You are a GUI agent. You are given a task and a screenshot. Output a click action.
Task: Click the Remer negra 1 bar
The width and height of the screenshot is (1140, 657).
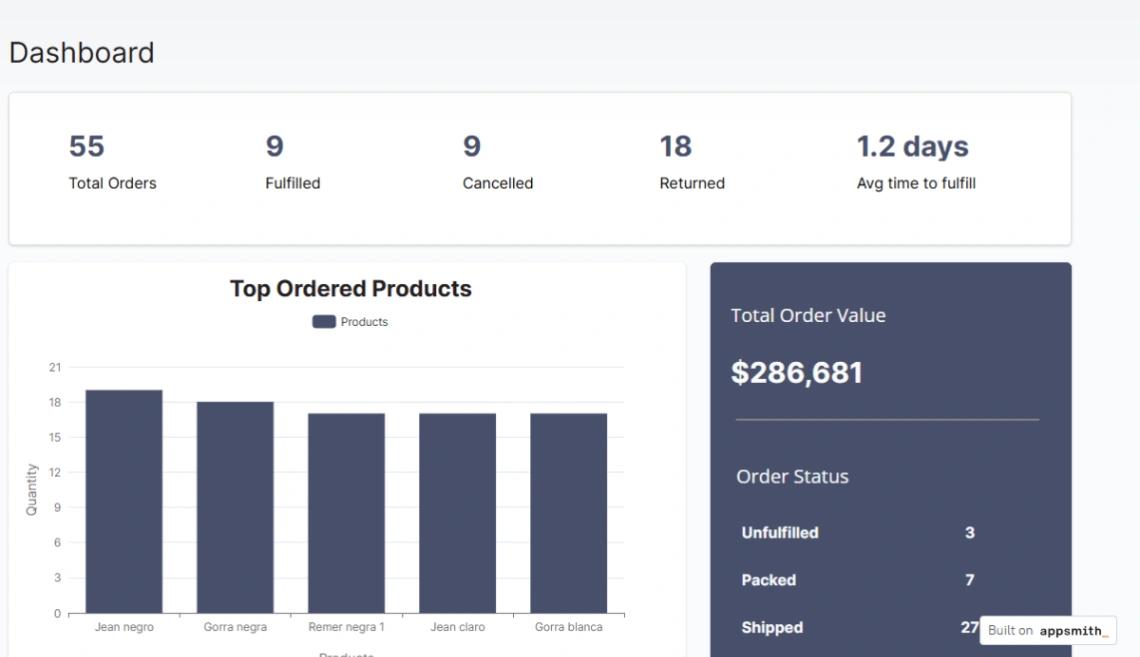coord(346,513)
